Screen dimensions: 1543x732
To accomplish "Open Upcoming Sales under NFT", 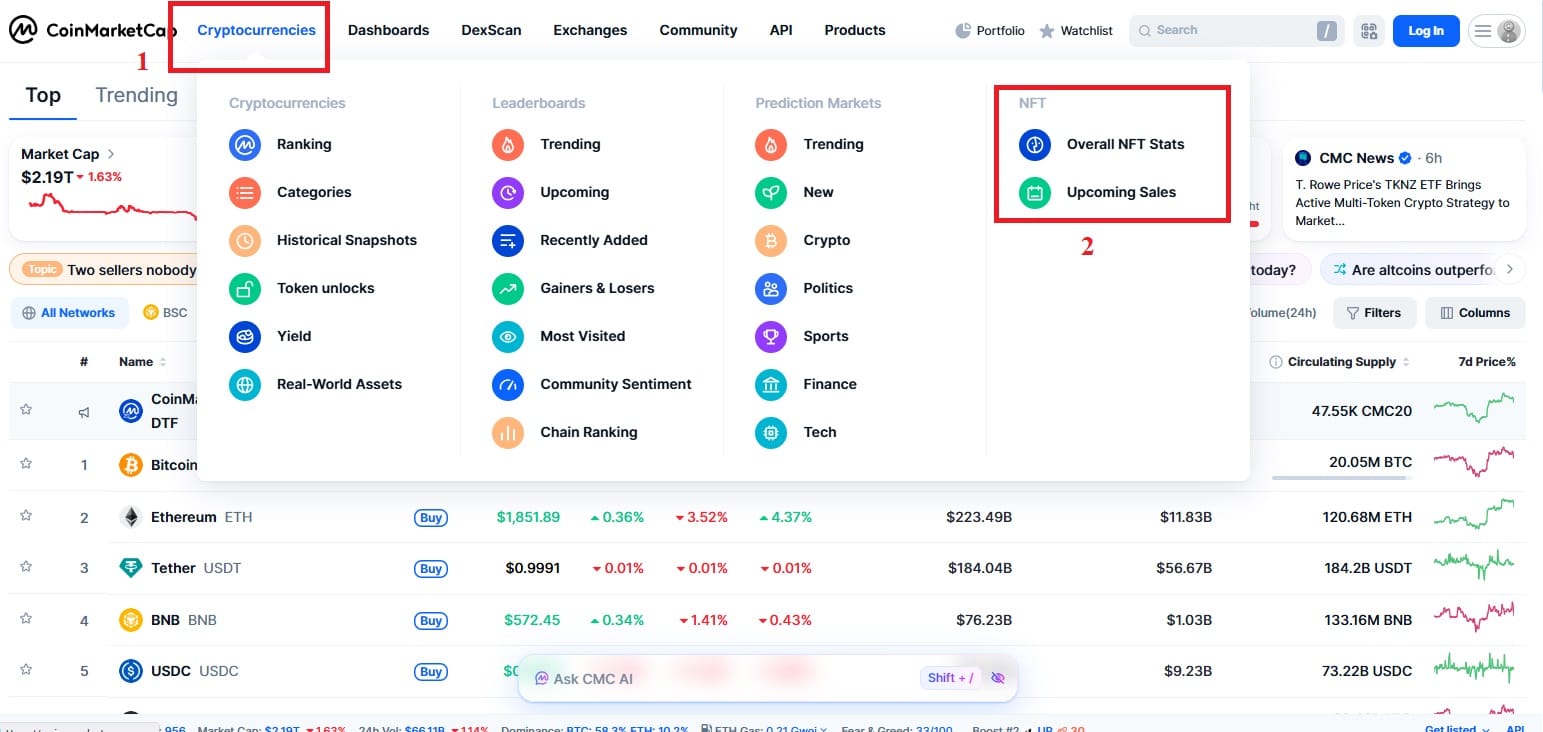I will 1098,192.
